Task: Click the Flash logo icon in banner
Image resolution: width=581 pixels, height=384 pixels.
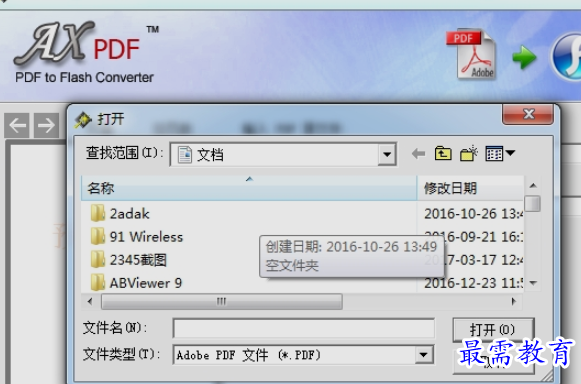Action: click(566, 56)
